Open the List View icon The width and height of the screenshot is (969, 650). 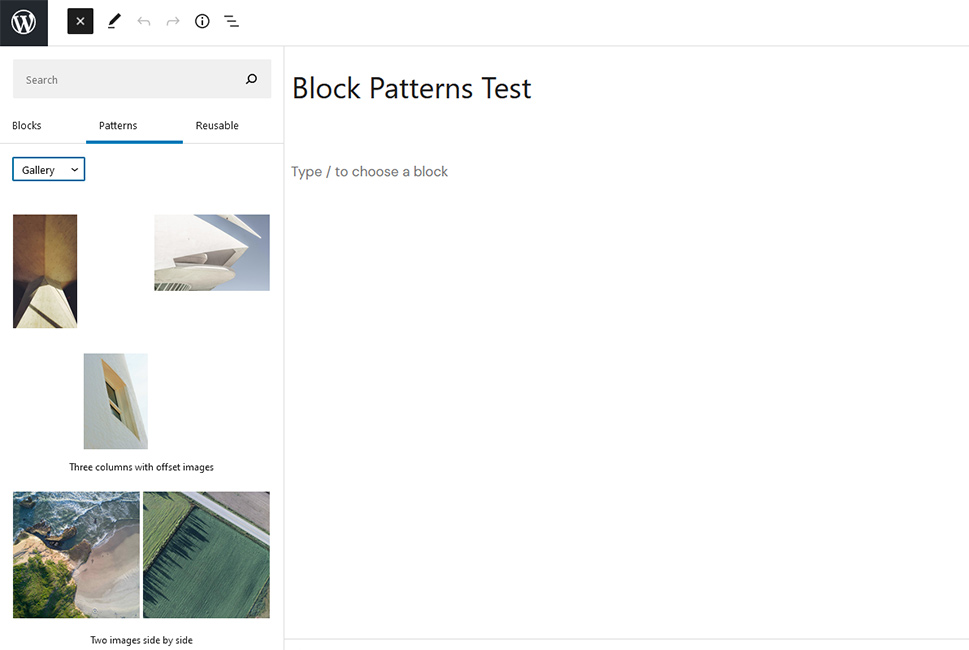(x=232, y=22)
